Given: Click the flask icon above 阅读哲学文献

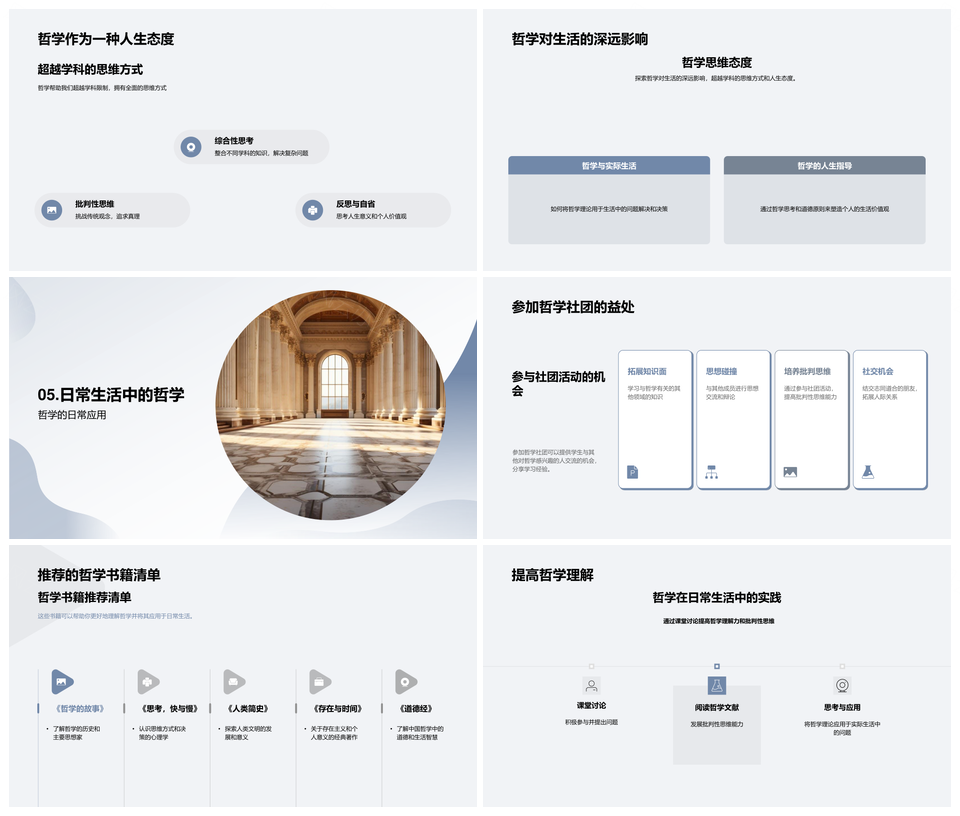Looking at the screenshot, I should tap(716, 686).
